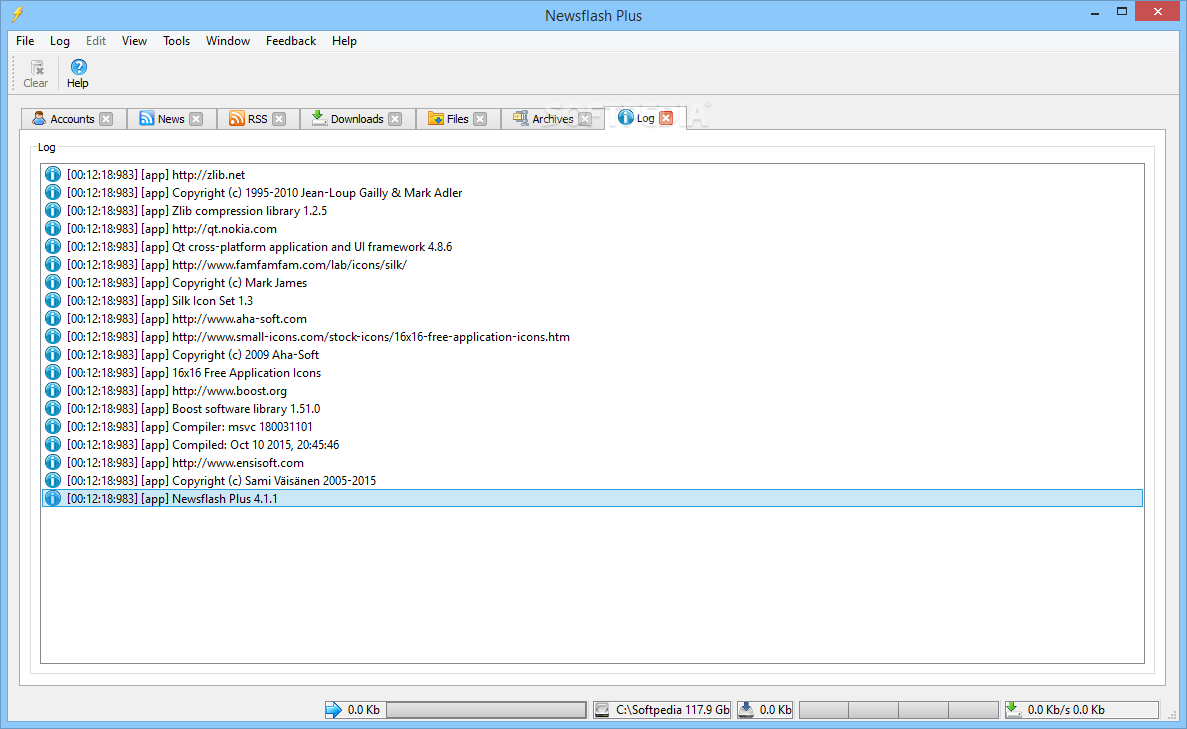Click the segmented status bar progress indicator

899,709
